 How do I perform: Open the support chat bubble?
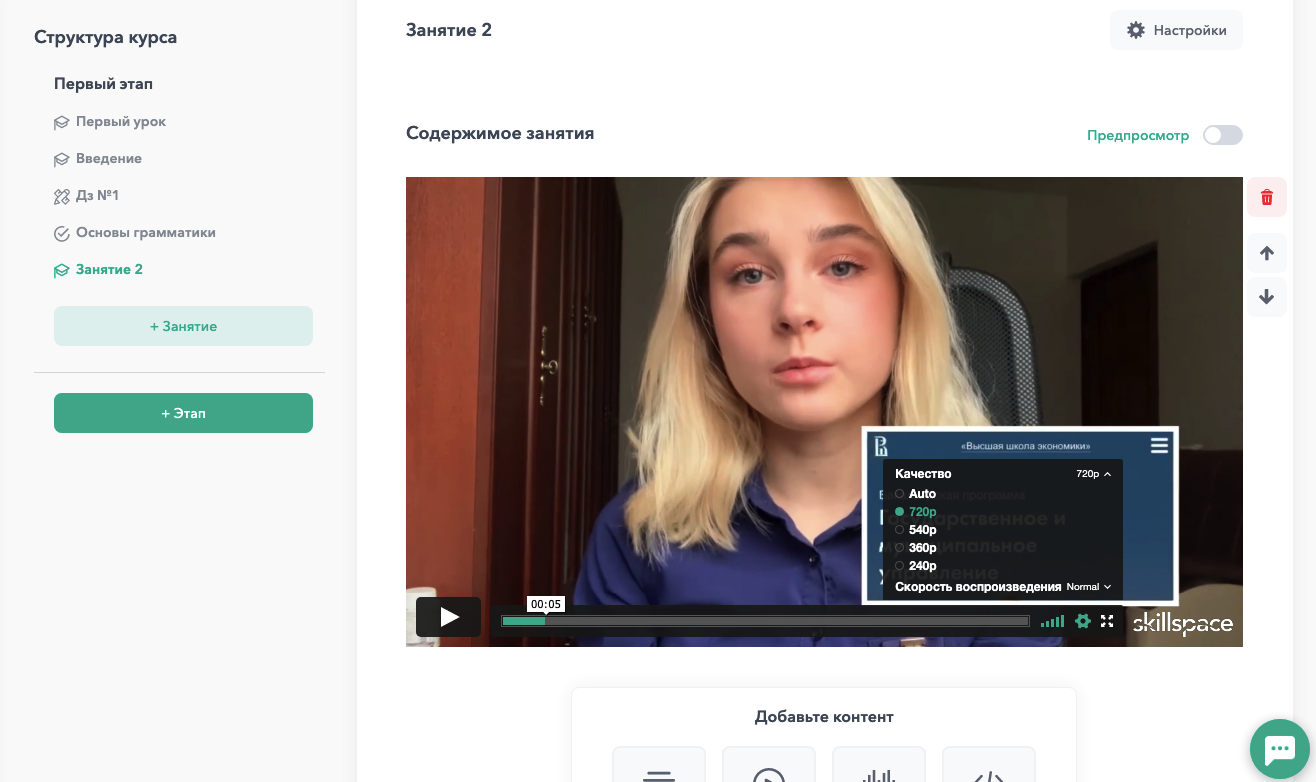click(1280, 749)
